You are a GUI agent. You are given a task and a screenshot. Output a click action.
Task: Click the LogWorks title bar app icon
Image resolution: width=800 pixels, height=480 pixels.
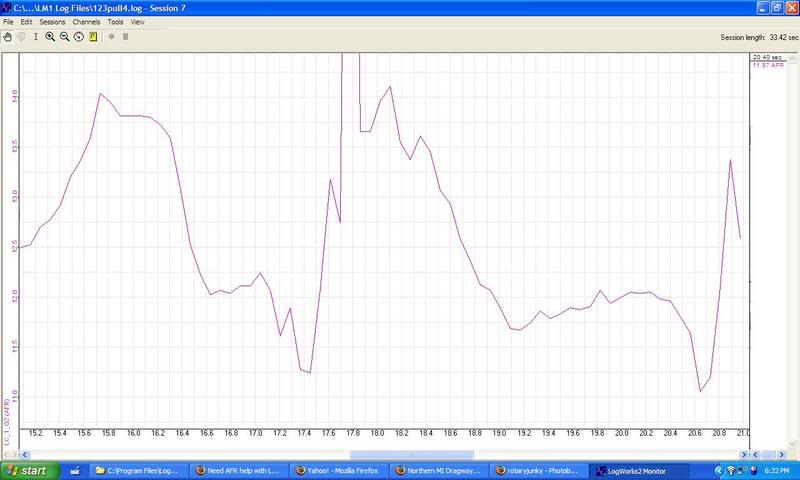click(x=6, y=8)
